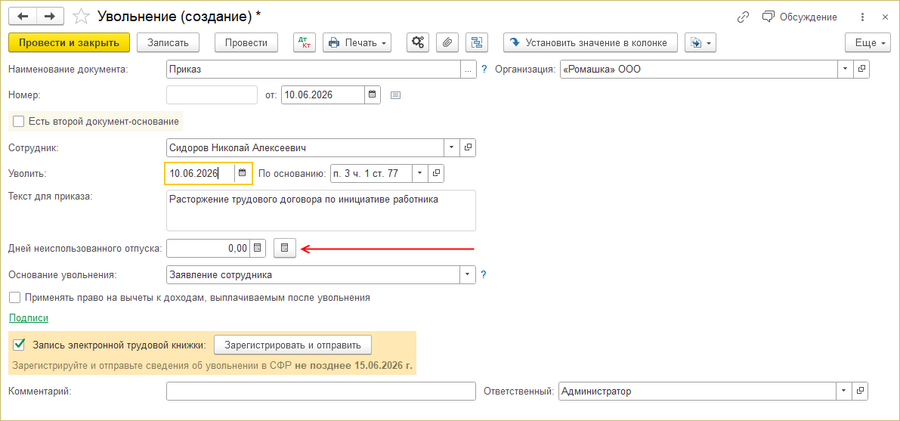Image resolution: width=900 pixels, height=421 pixels.
Task: Open calendar for document date
Action: [372, 95]
